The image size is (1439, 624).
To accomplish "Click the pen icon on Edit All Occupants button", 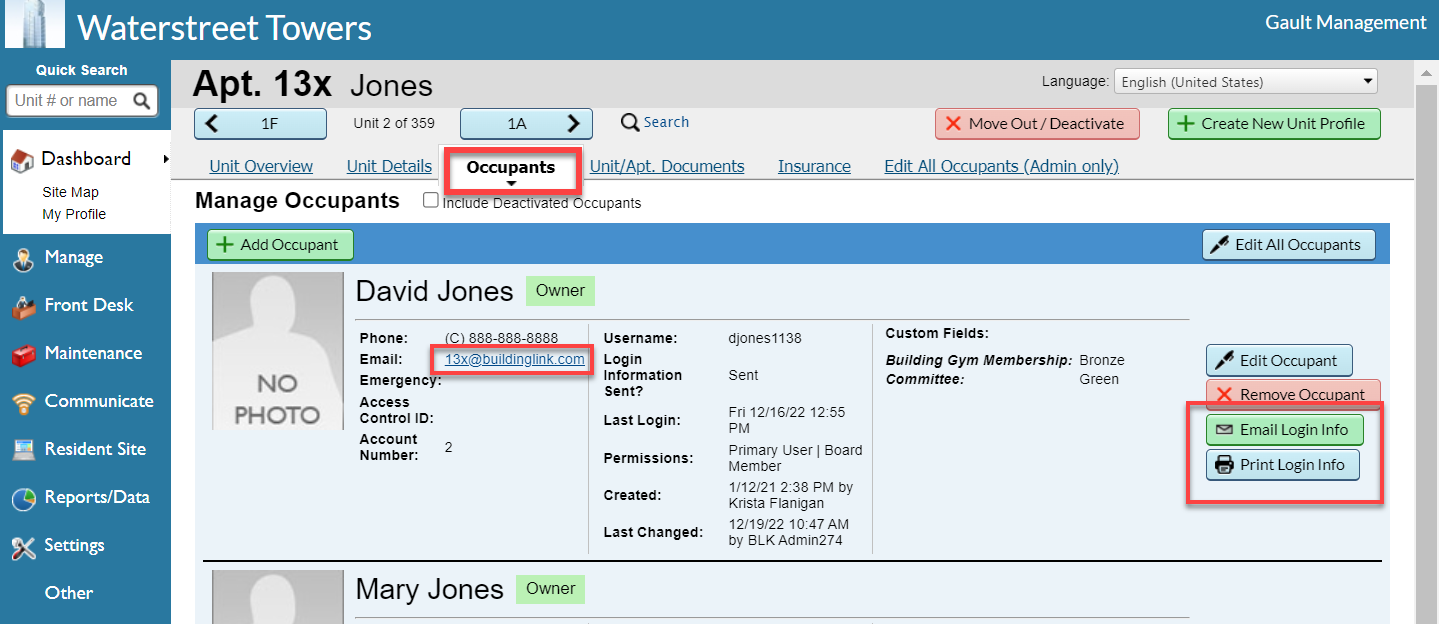I will coord(1219,245).
